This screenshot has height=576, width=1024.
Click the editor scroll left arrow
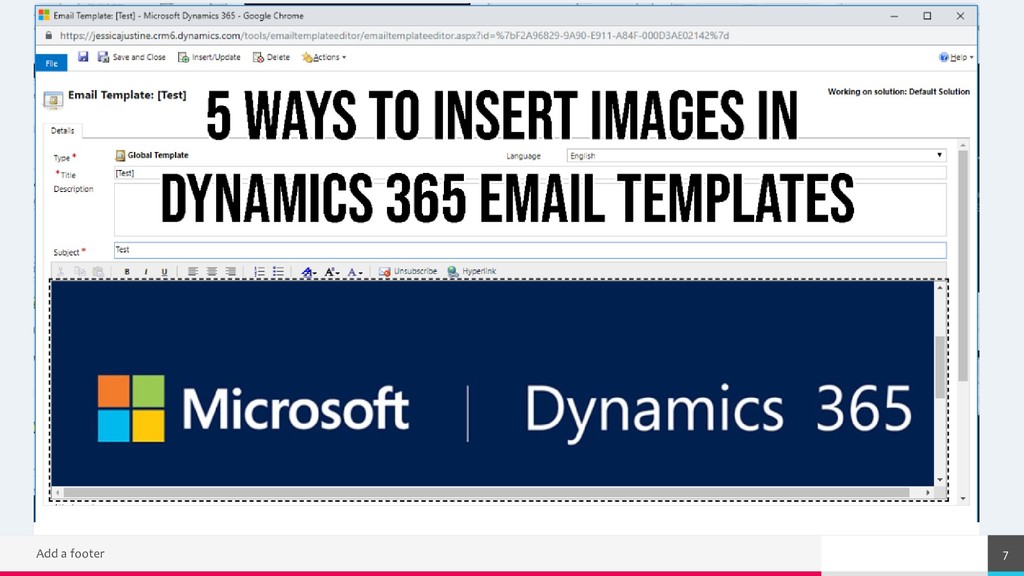pyautogui.click(x=57, y=492)
